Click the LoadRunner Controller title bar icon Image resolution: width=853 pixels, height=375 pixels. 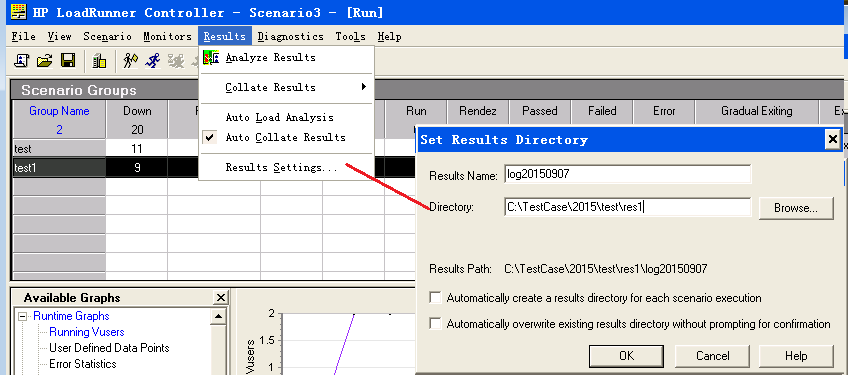point(18,11)
